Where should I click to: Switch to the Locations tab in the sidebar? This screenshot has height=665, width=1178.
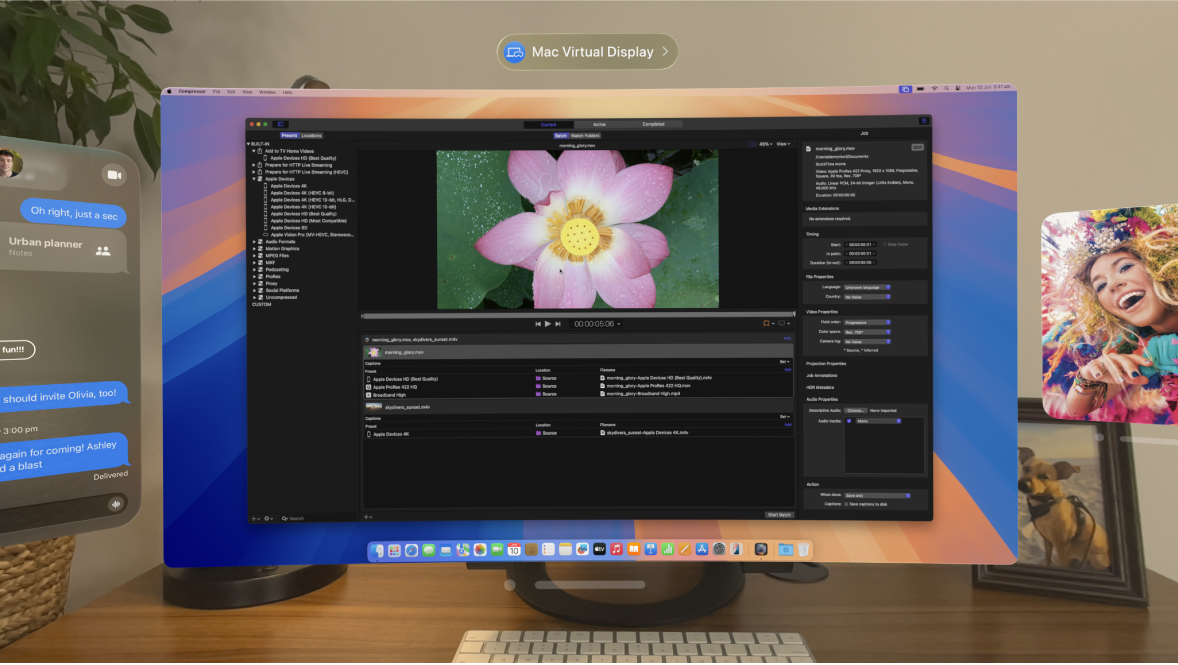click(310, 135)
